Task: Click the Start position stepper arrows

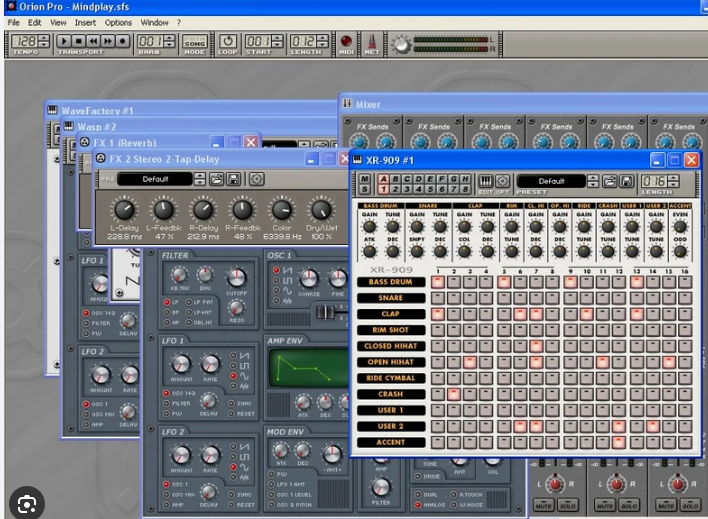Action: 278,41
